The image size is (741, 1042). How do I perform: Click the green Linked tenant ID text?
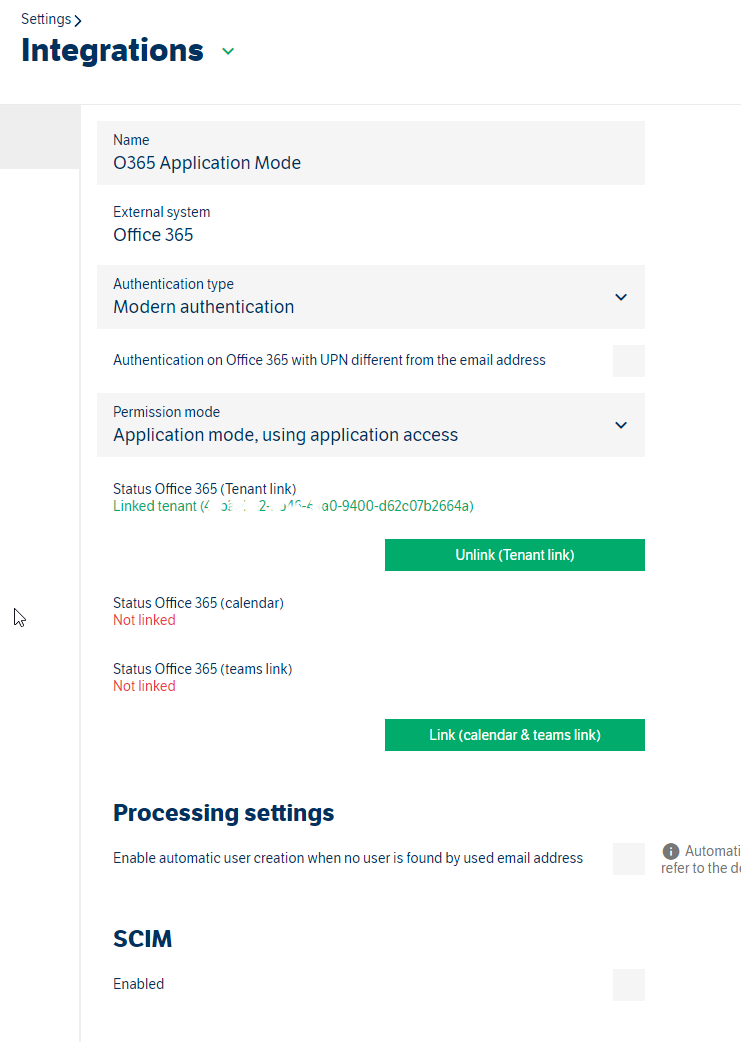coord(293,506)
